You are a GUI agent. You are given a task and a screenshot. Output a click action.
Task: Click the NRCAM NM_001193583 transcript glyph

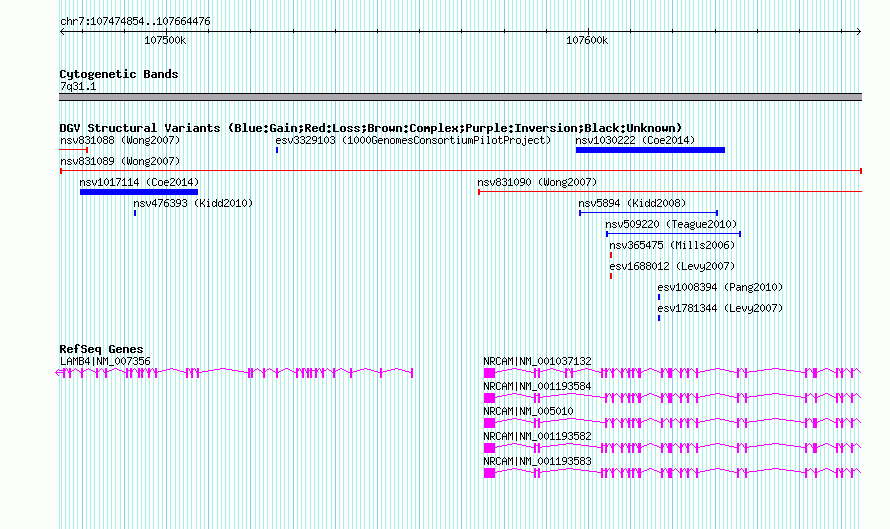click(x=673, y=473)
